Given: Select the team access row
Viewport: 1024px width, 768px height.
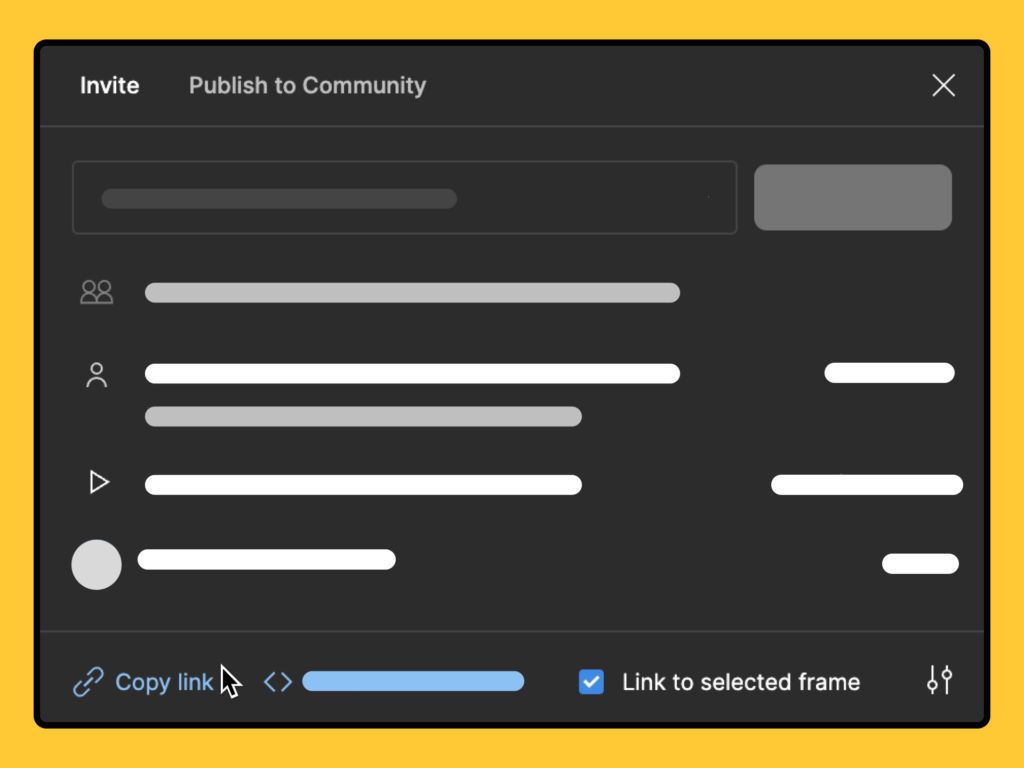Looking at the screenshot, I should pyautogui.click(x=412, y=292).
